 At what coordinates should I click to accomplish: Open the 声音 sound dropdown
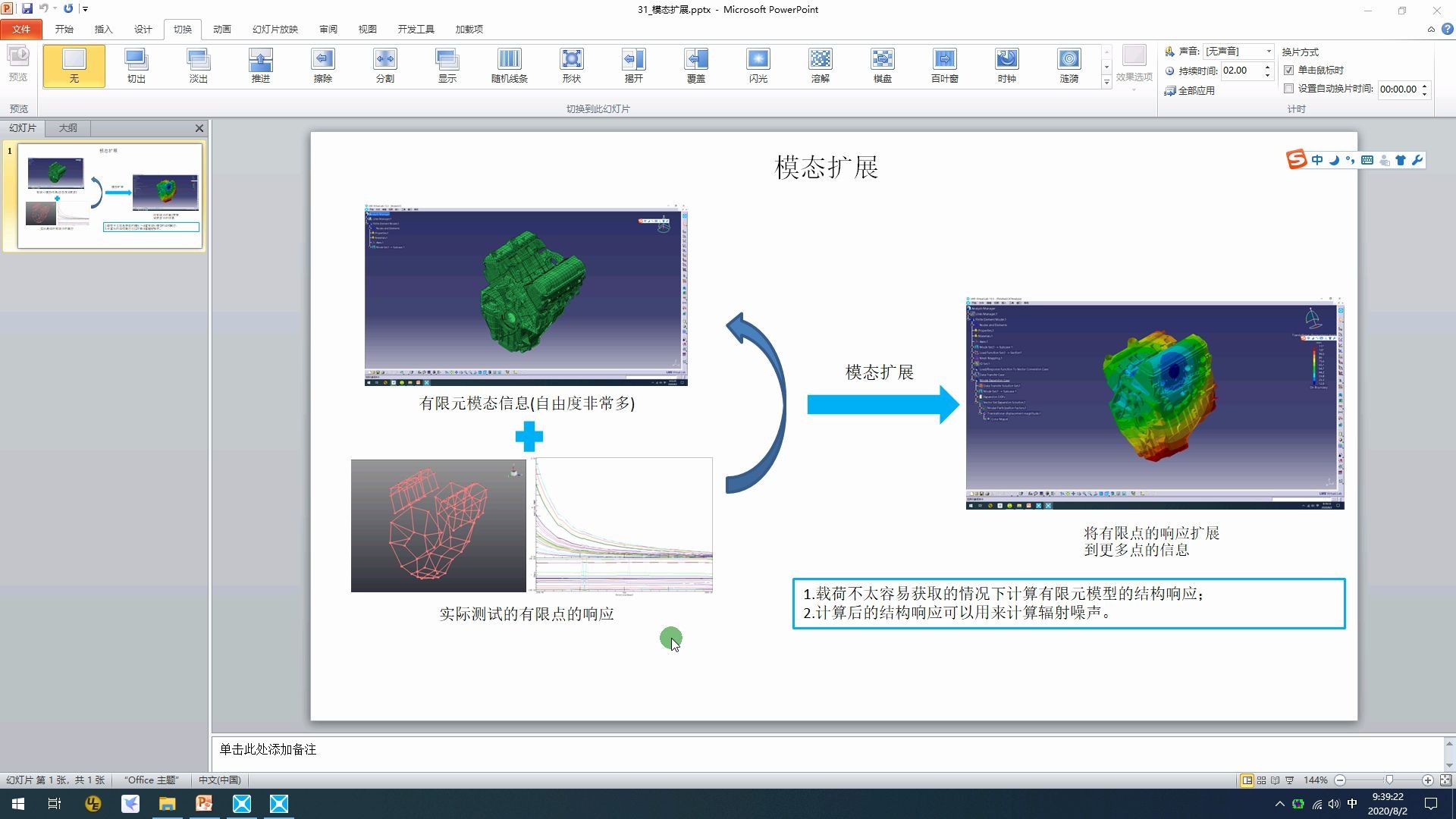pos(1268,52)
